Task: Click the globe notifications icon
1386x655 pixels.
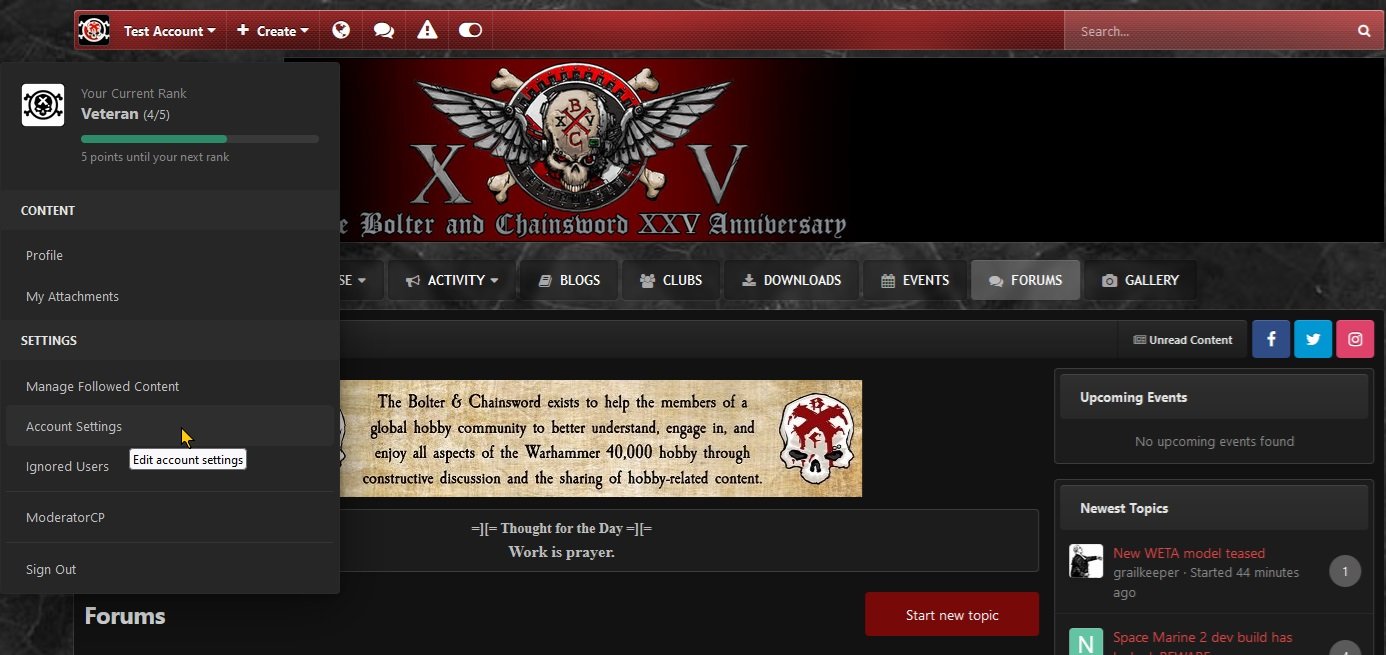Action: (x=341, y=31)
